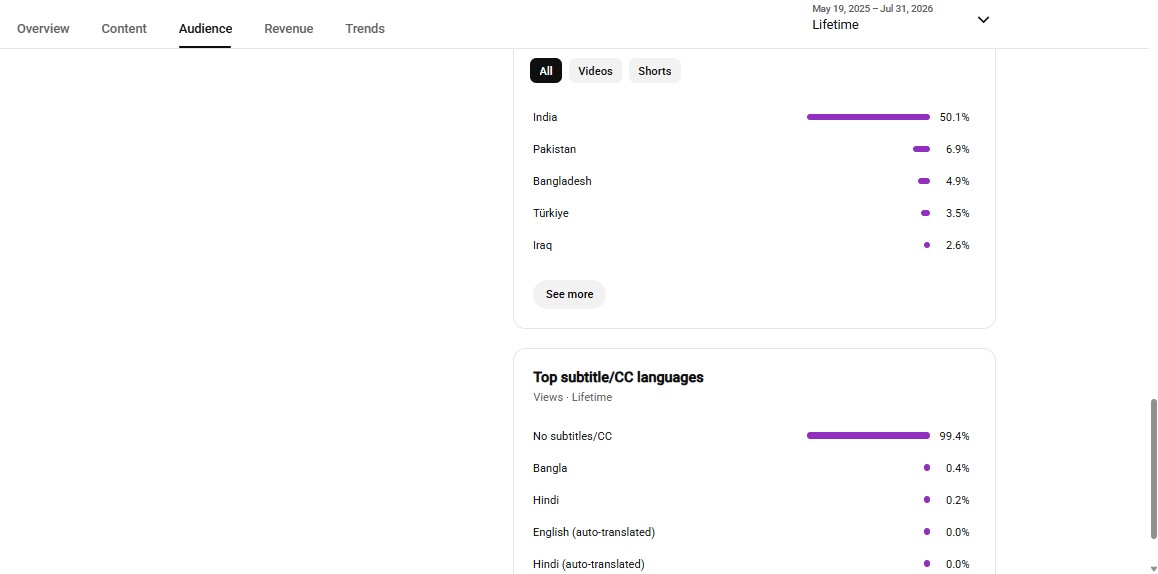Click the Bangla language dot
Image resolution: width=1158 pixels, height=574 pixels.
pyautogui.click(x=927, y=468)
